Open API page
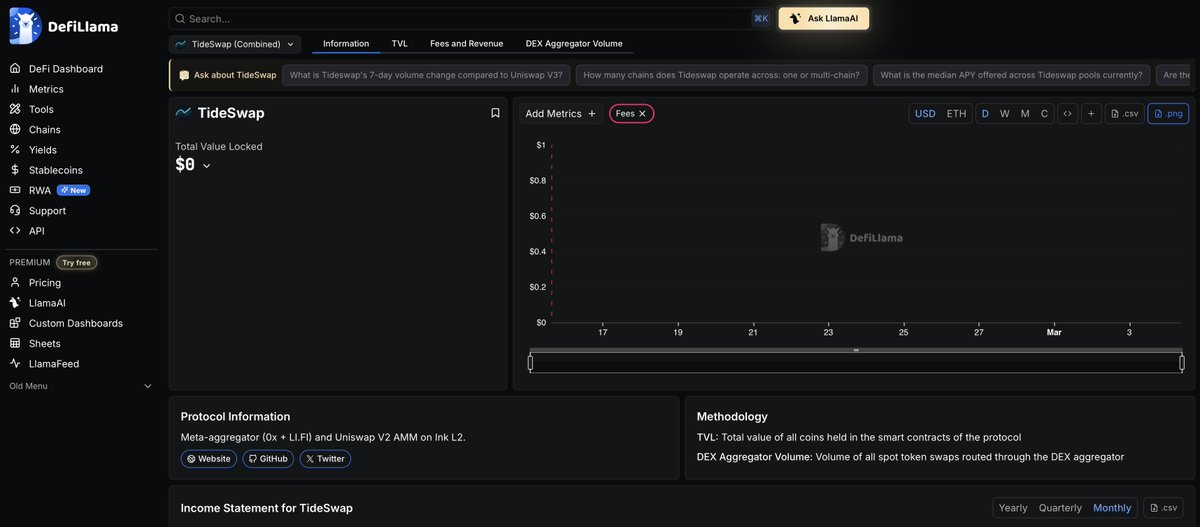1200x527 pixels. point(27,231)
